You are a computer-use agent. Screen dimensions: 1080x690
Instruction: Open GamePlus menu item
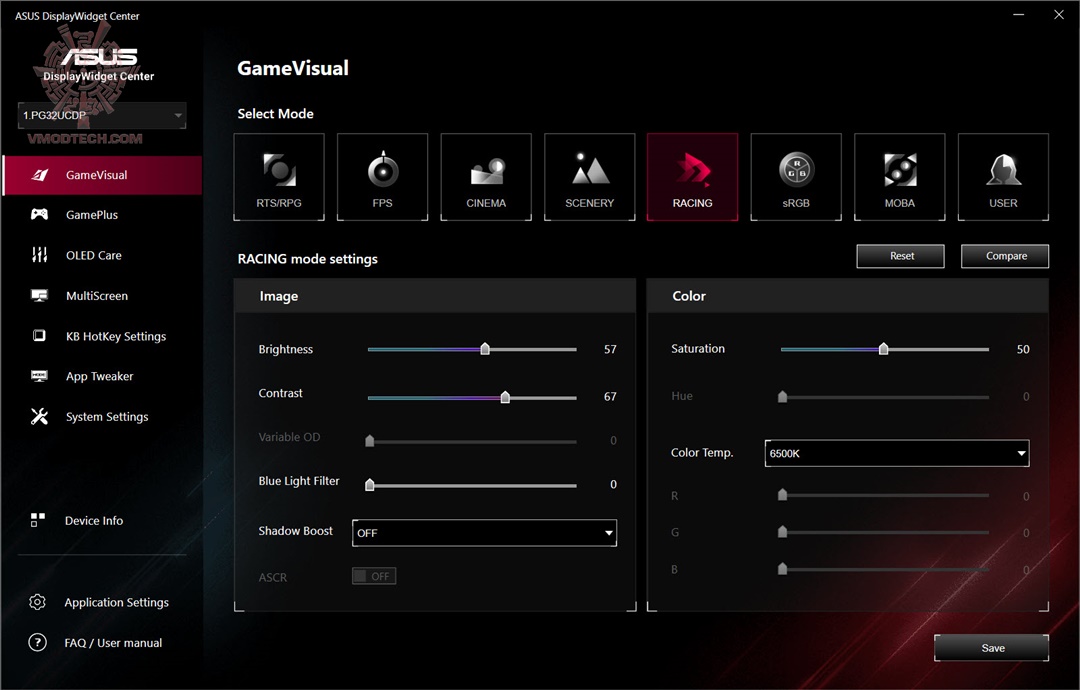click(92, 215)
